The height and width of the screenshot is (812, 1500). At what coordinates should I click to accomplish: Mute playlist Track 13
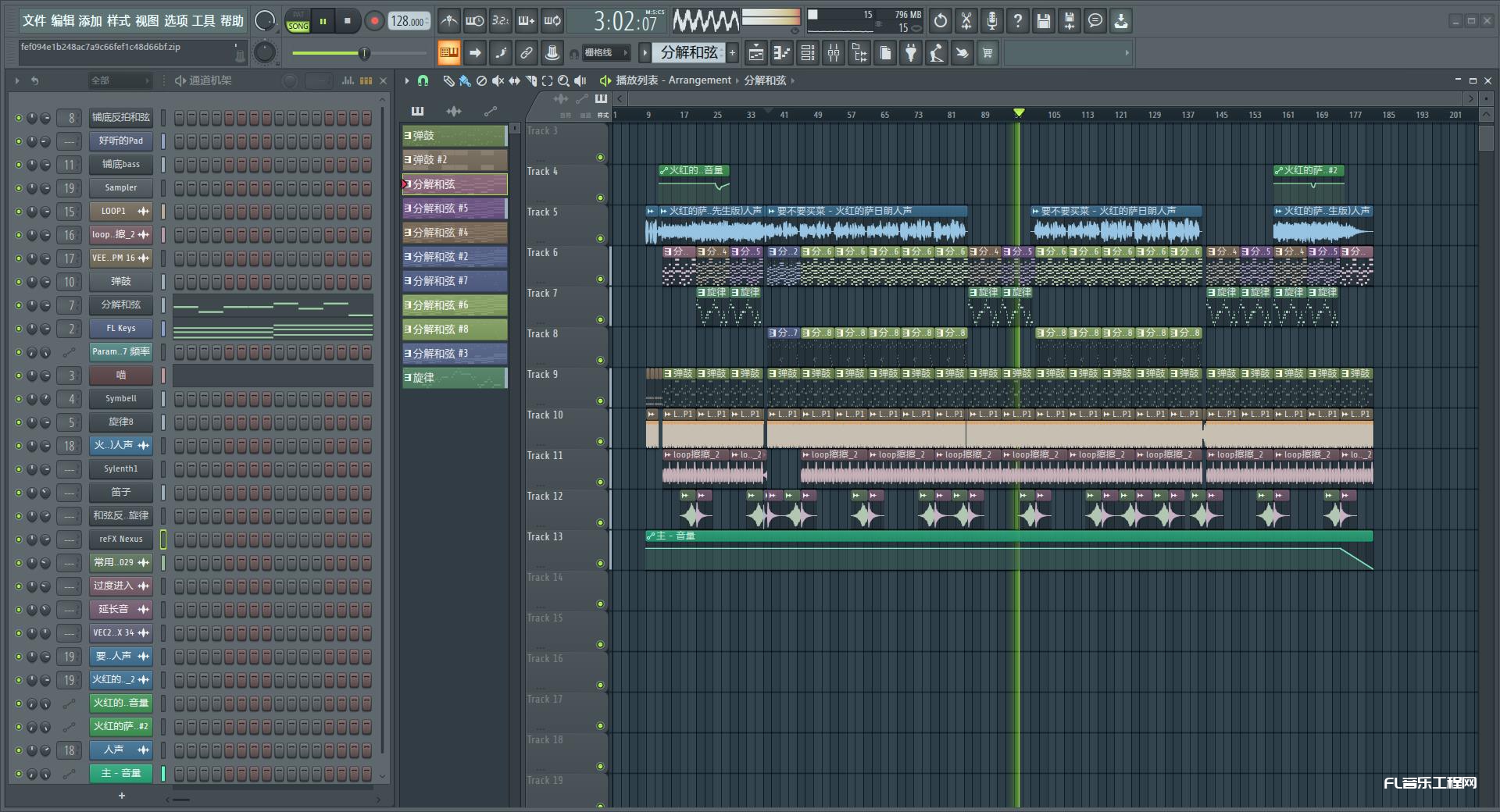600,563
